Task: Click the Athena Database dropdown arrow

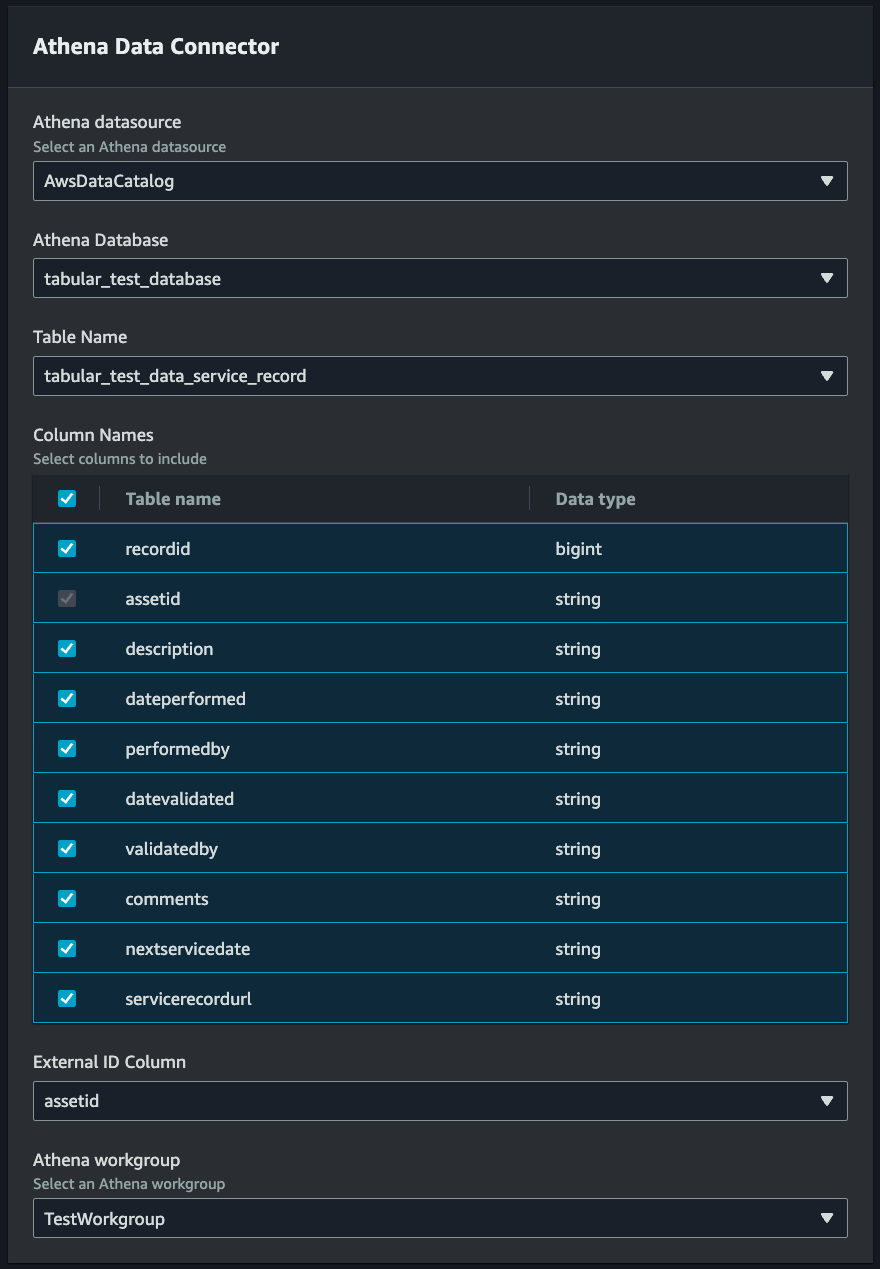Action: (827, 278)
